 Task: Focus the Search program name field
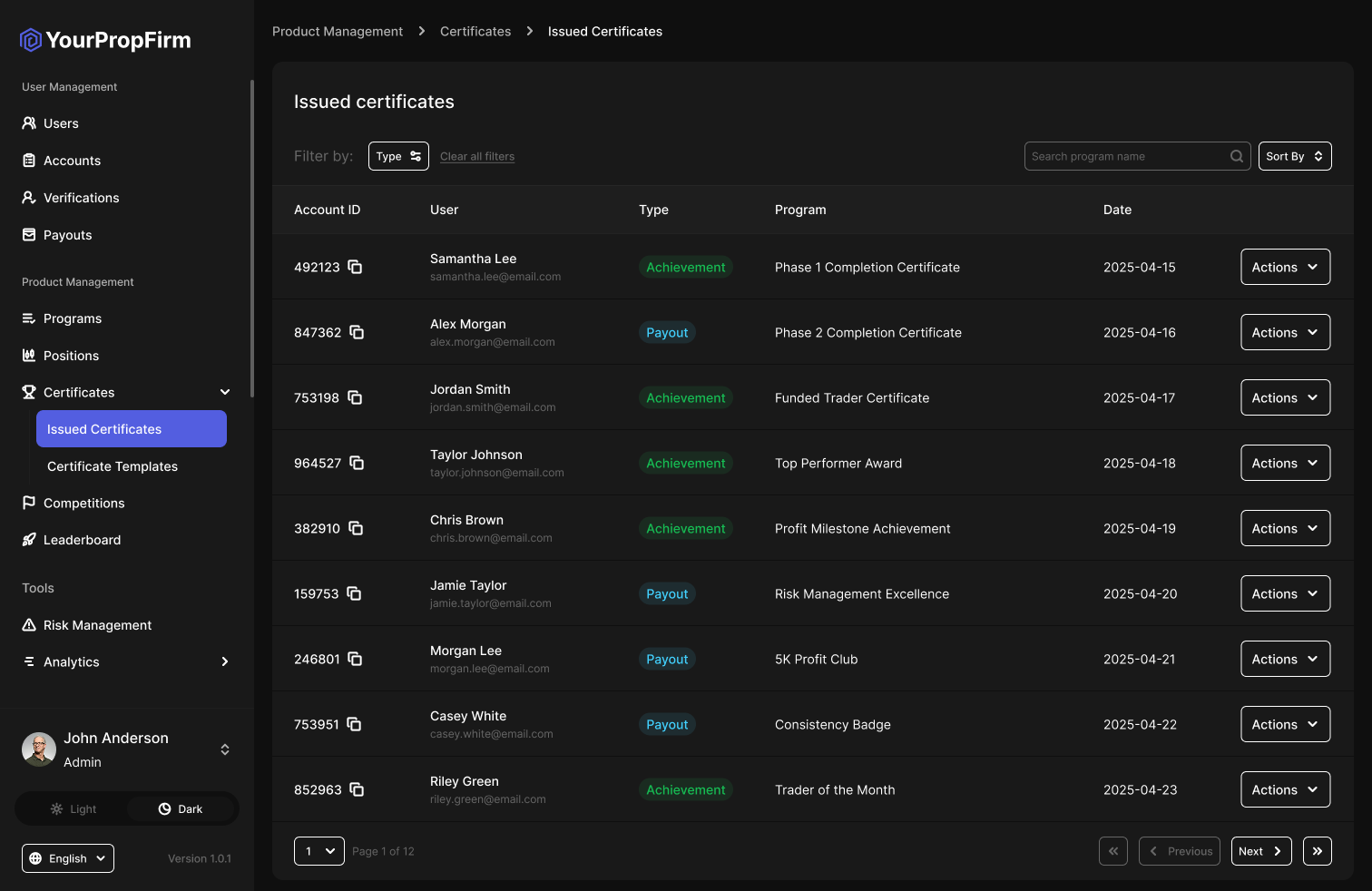(x=1125, y=156)
